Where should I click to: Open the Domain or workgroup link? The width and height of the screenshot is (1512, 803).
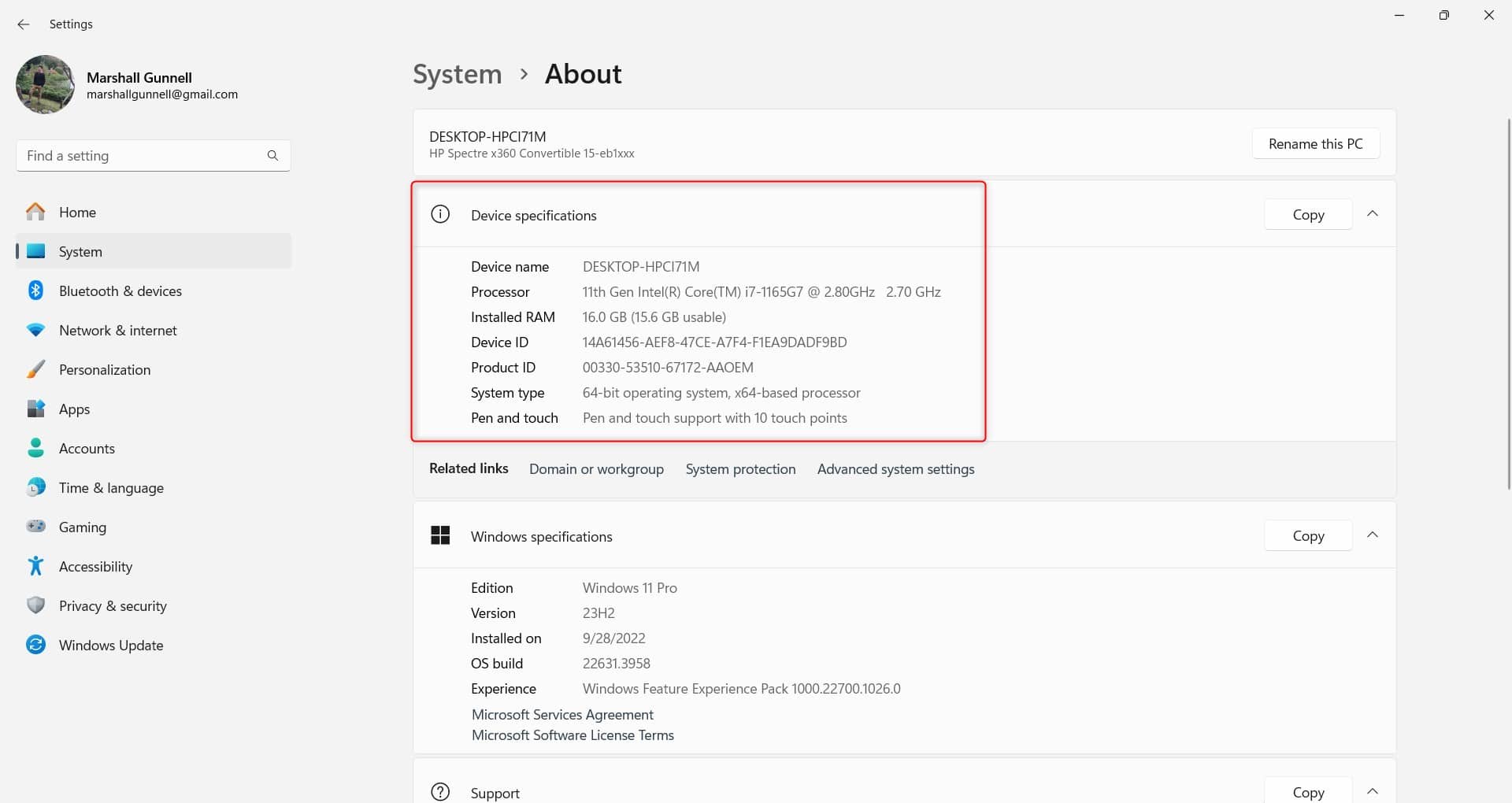(596, 469)
